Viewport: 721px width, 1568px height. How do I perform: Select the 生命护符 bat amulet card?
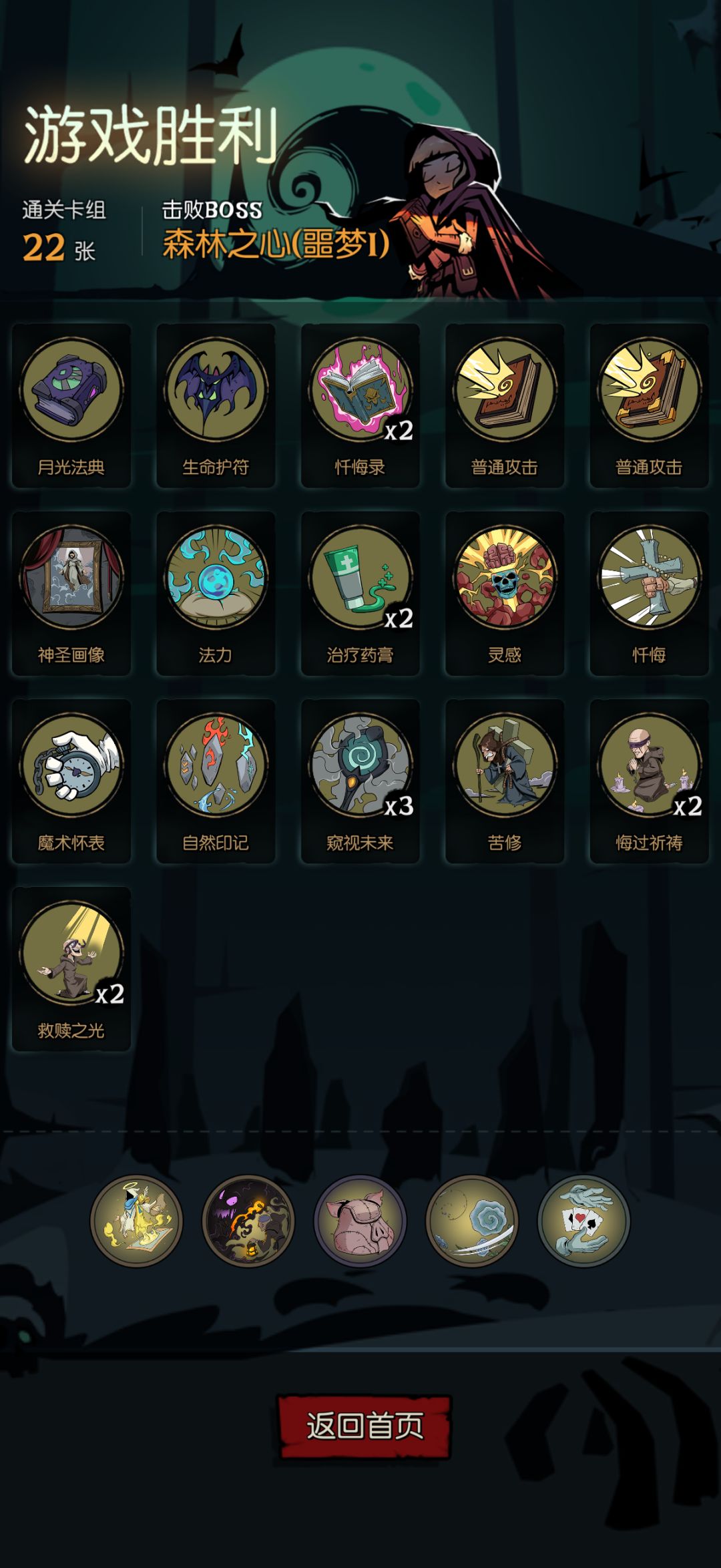point(216,405)
